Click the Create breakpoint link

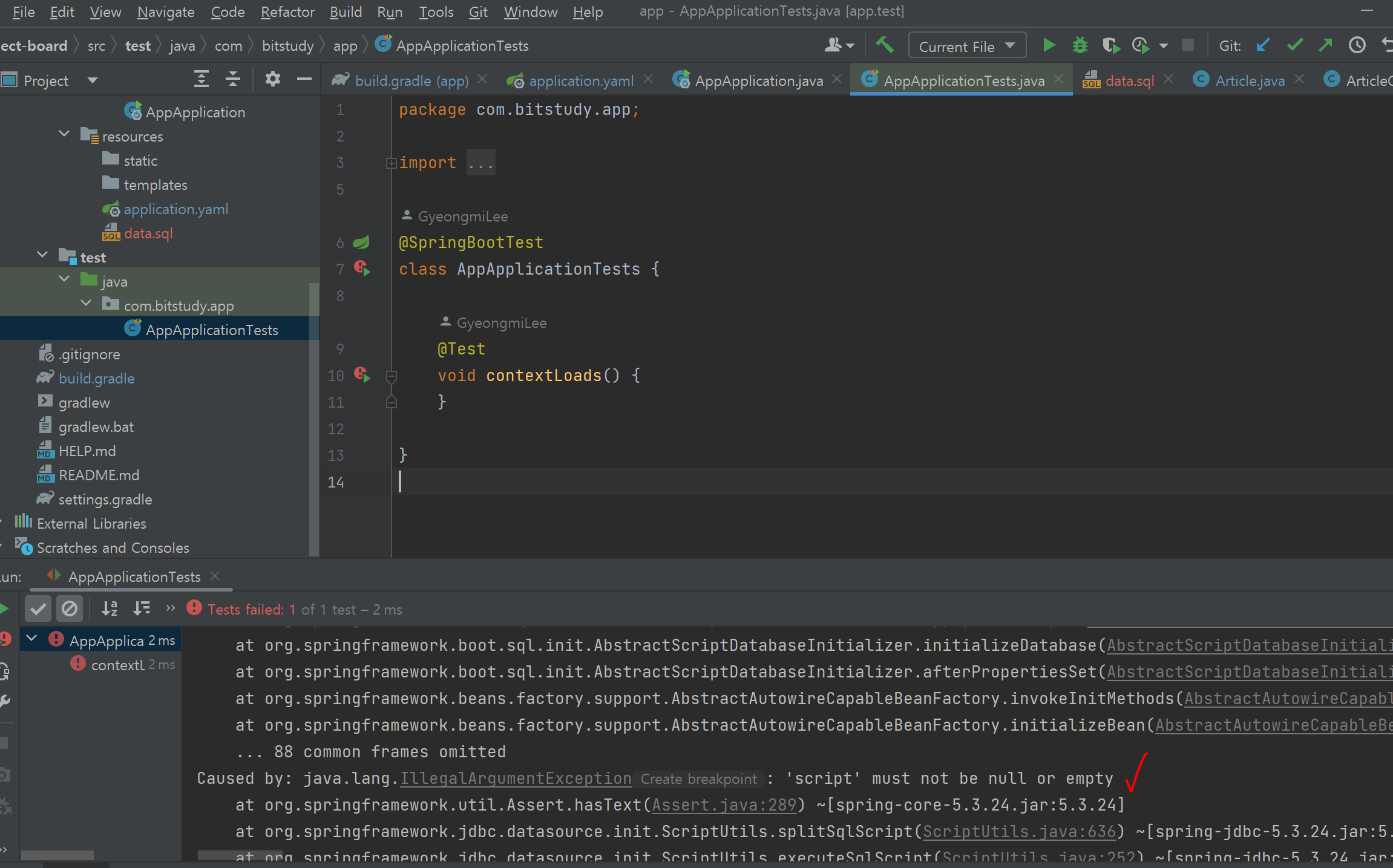(x=698, y=779)
